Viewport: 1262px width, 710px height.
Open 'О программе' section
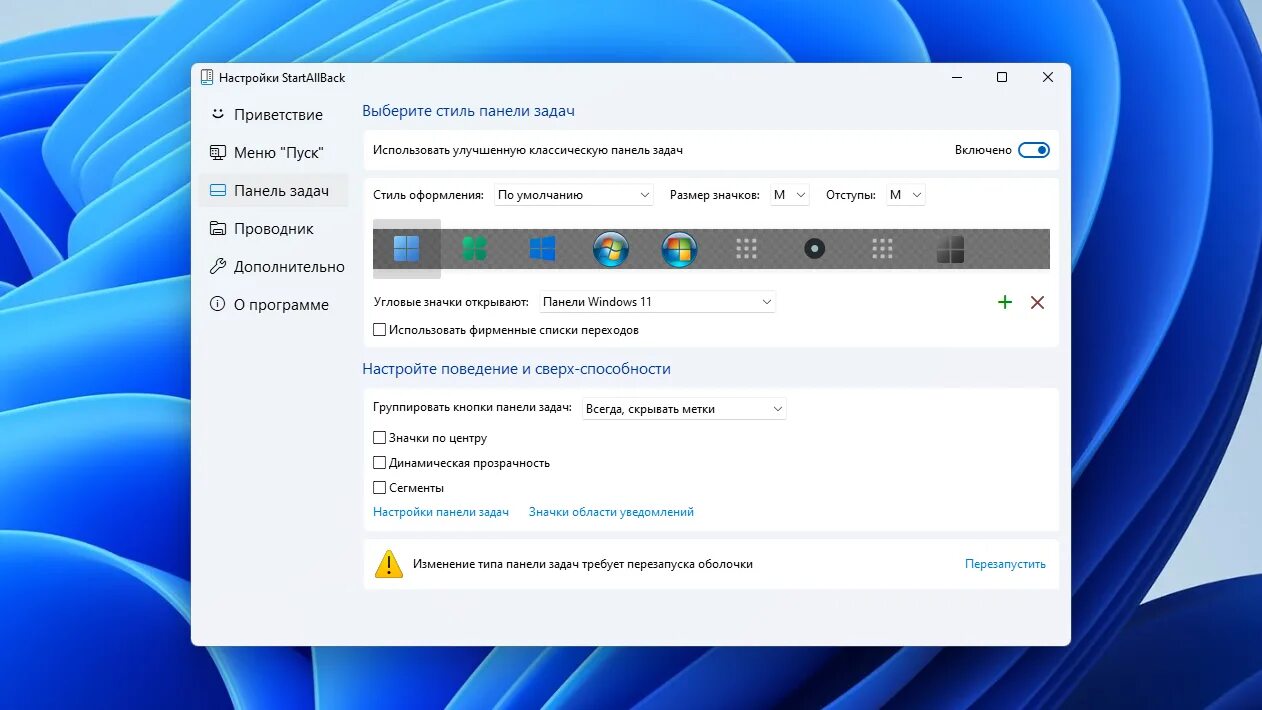(273, 305)
